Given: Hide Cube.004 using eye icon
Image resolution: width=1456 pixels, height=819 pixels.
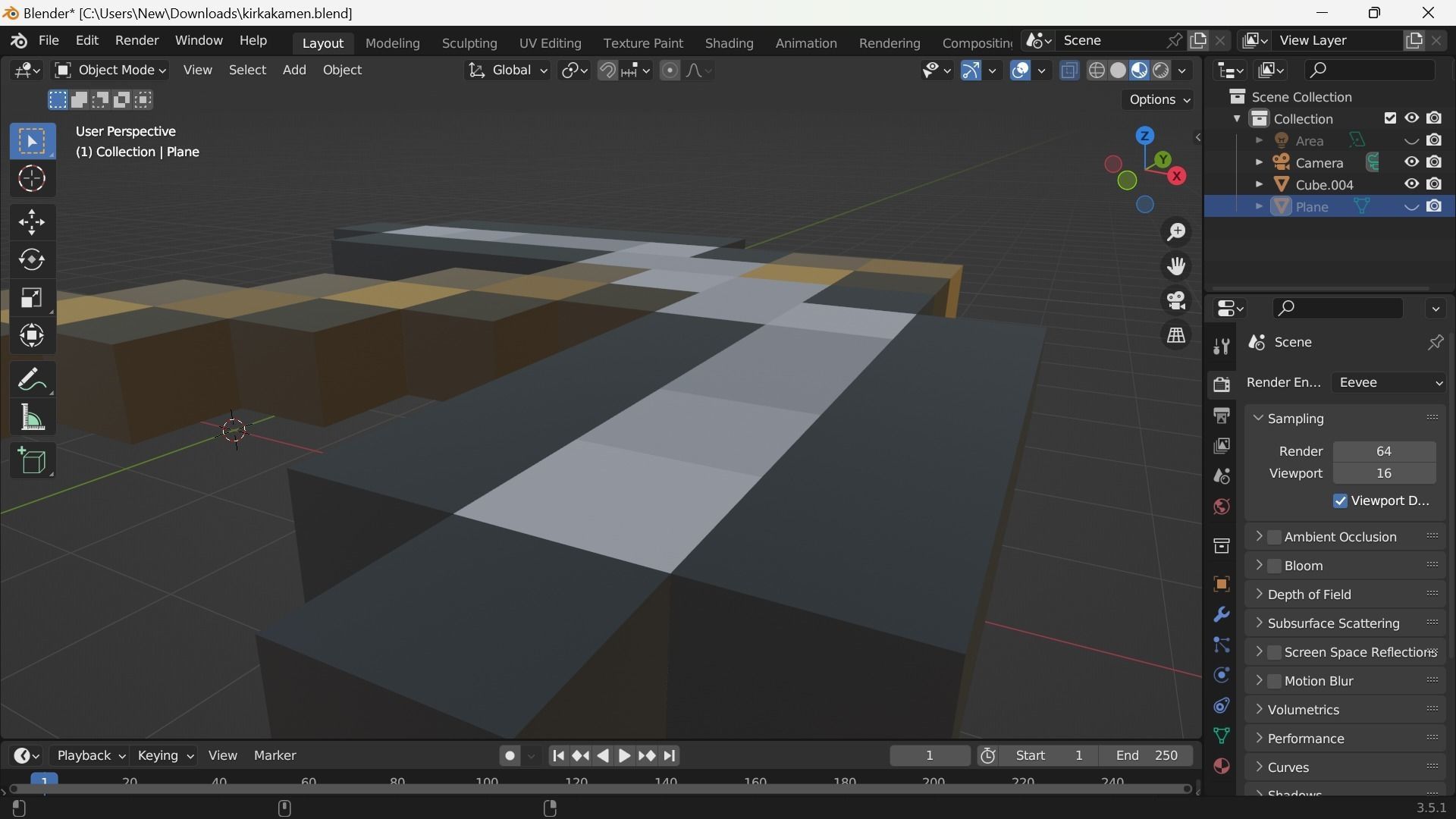Looking at the screenshot, I should click(x=1411, y=184).
